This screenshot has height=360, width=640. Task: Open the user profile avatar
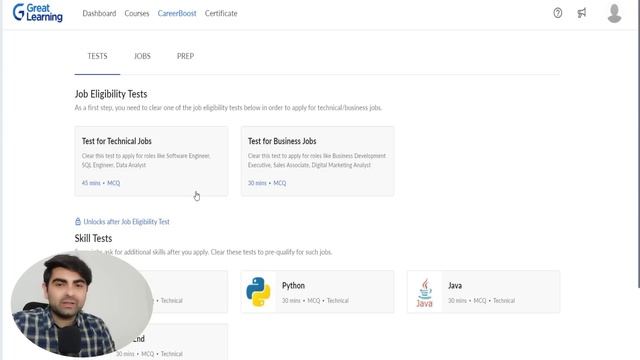[x=614, y=13]
